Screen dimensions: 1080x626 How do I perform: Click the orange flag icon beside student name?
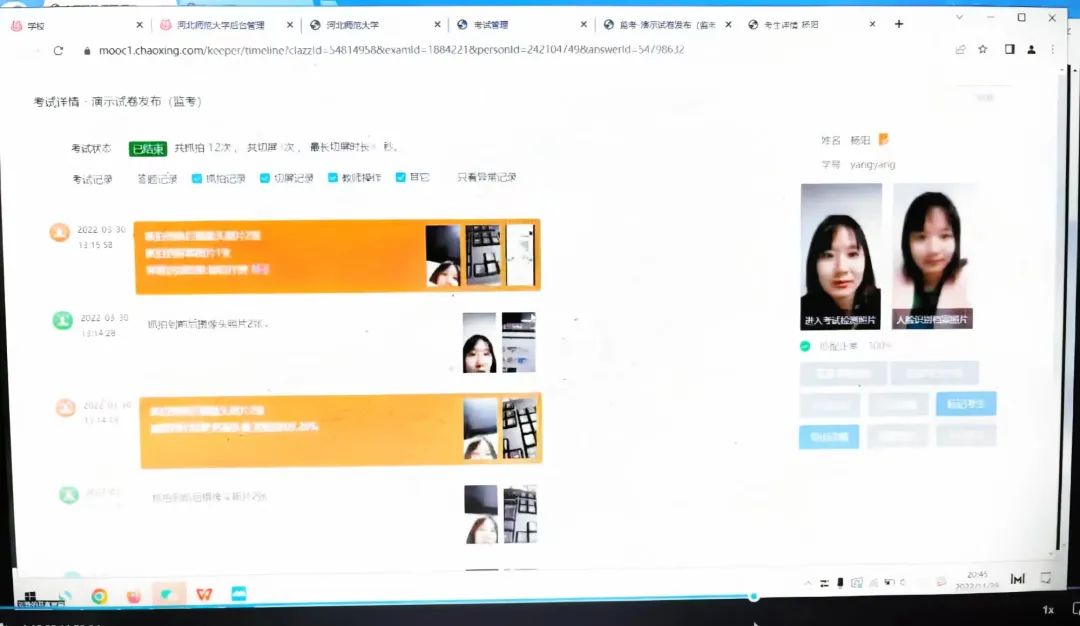884,140
